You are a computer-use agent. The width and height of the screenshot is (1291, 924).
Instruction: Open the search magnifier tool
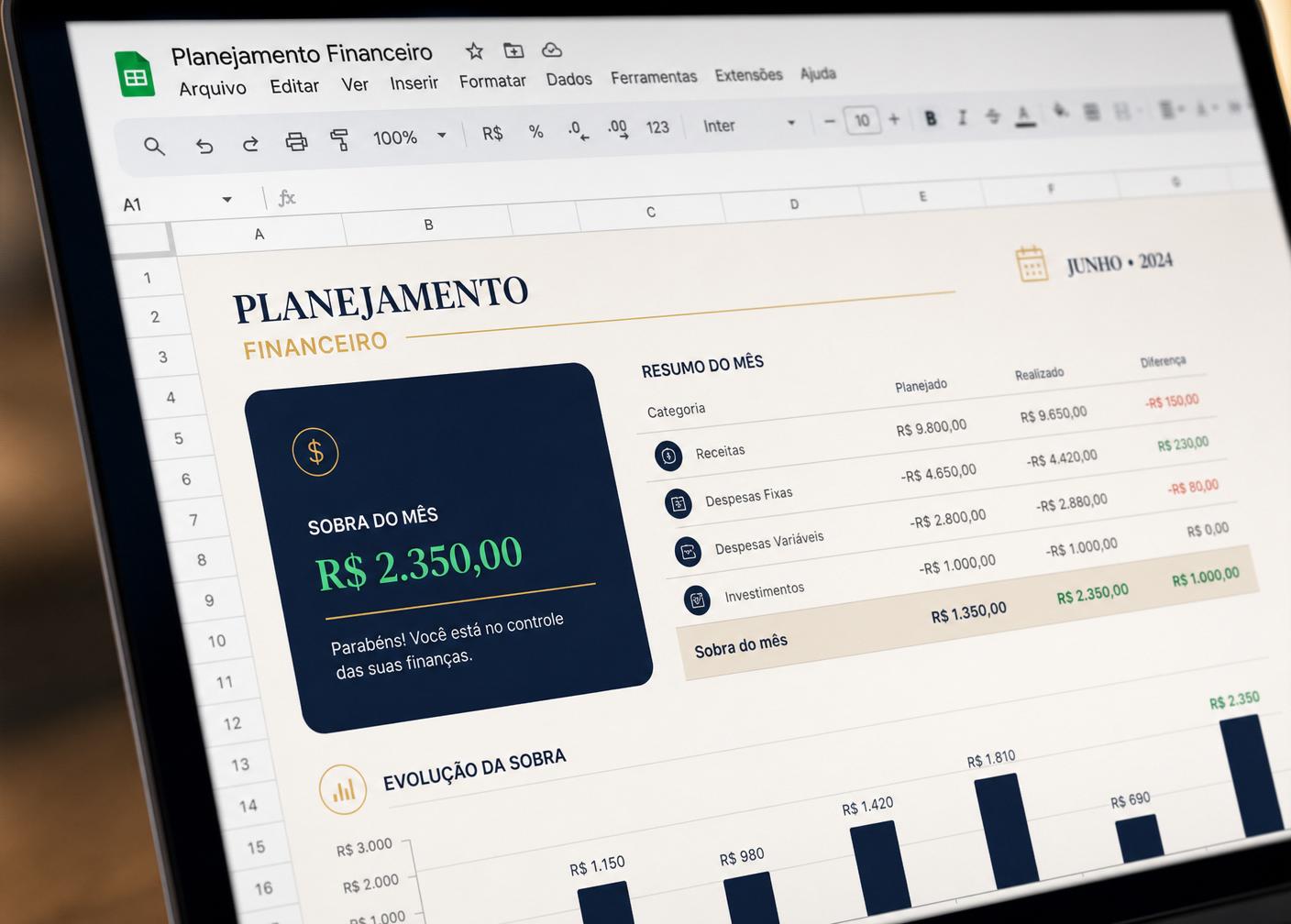[154, 146]
